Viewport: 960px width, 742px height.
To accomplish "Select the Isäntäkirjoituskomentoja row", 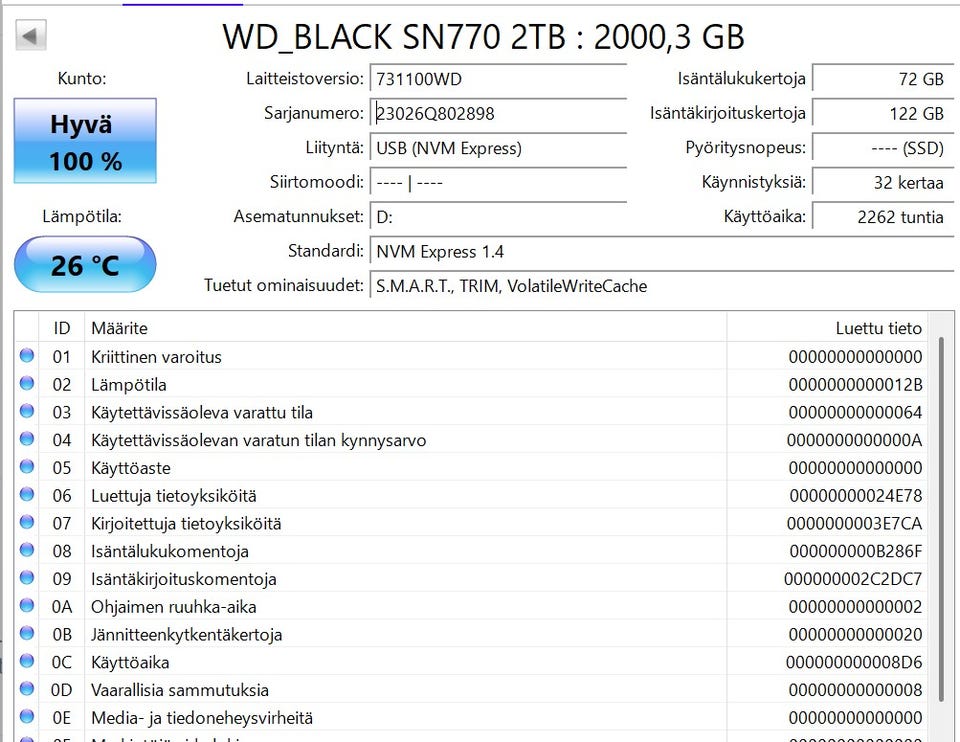I will point(471,579).
